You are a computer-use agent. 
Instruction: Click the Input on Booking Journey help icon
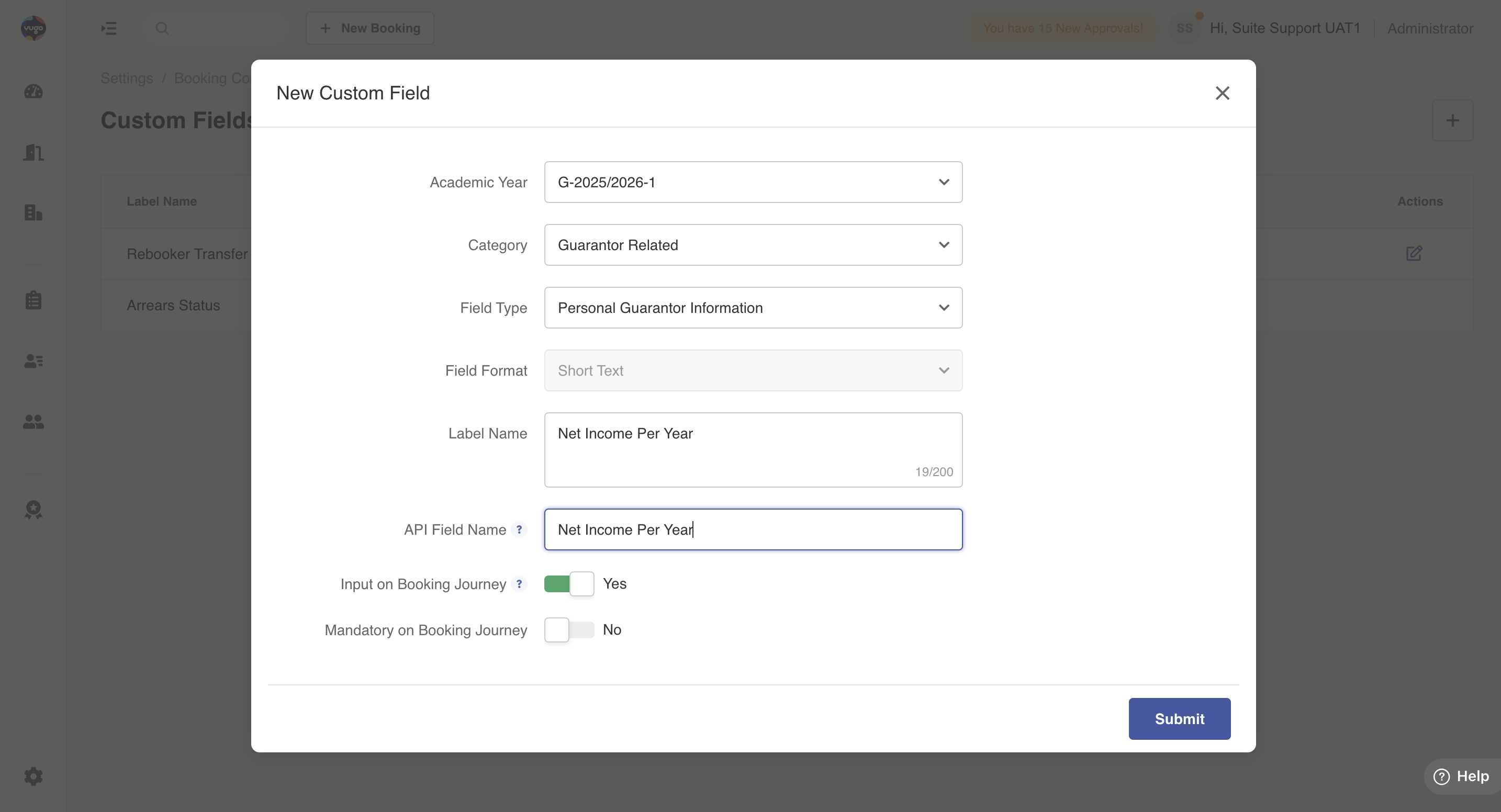tap(519, 584)
